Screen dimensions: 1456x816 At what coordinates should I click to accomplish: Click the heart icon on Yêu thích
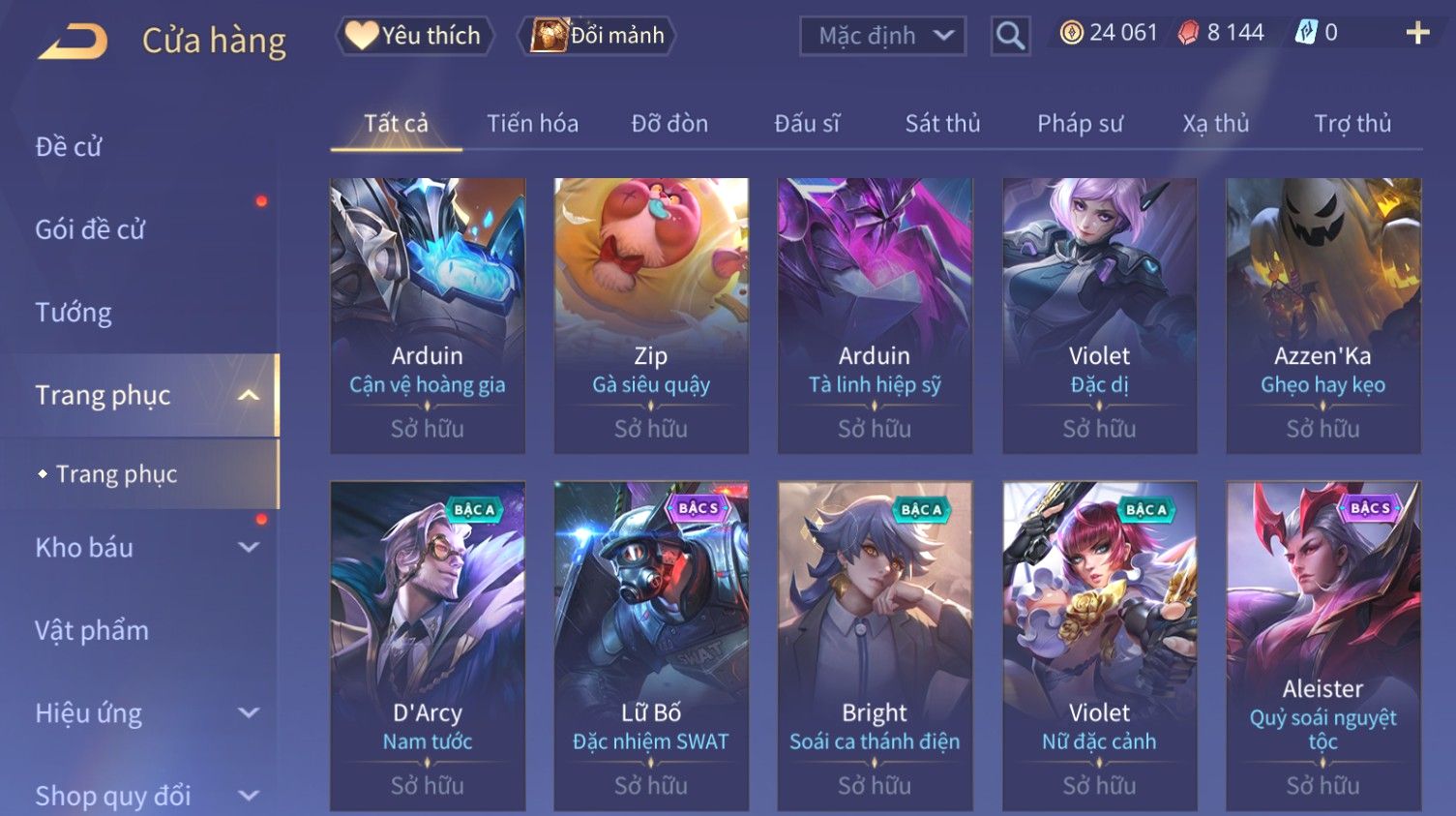362,36
